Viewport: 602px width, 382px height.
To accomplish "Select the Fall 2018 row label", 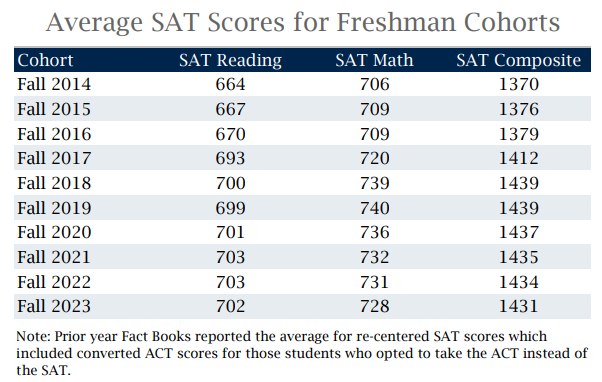I will 54,183.
